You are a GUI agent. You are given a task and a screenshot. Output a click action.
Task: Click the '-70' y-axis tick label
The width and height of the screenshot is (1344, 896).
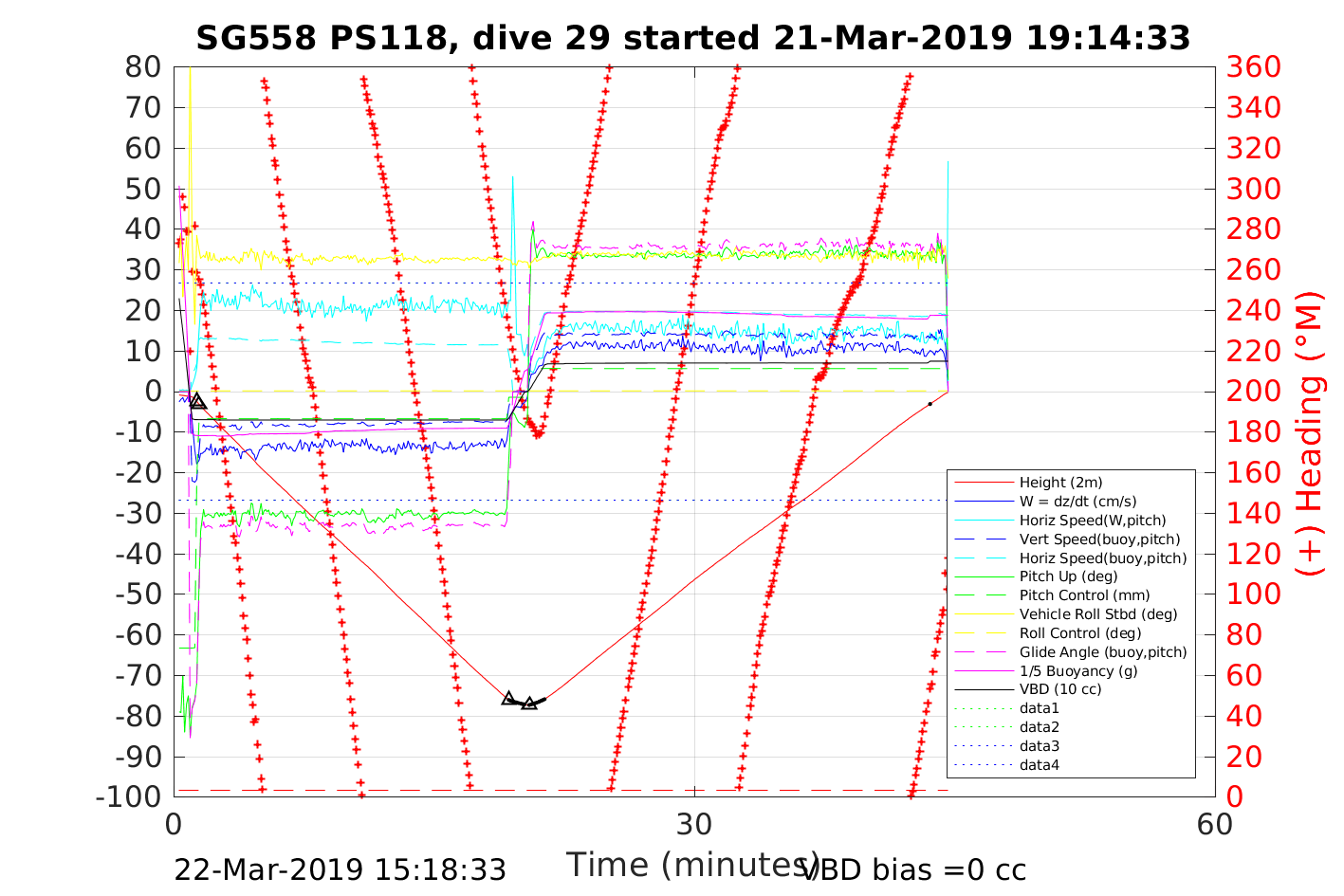(138, 675)
